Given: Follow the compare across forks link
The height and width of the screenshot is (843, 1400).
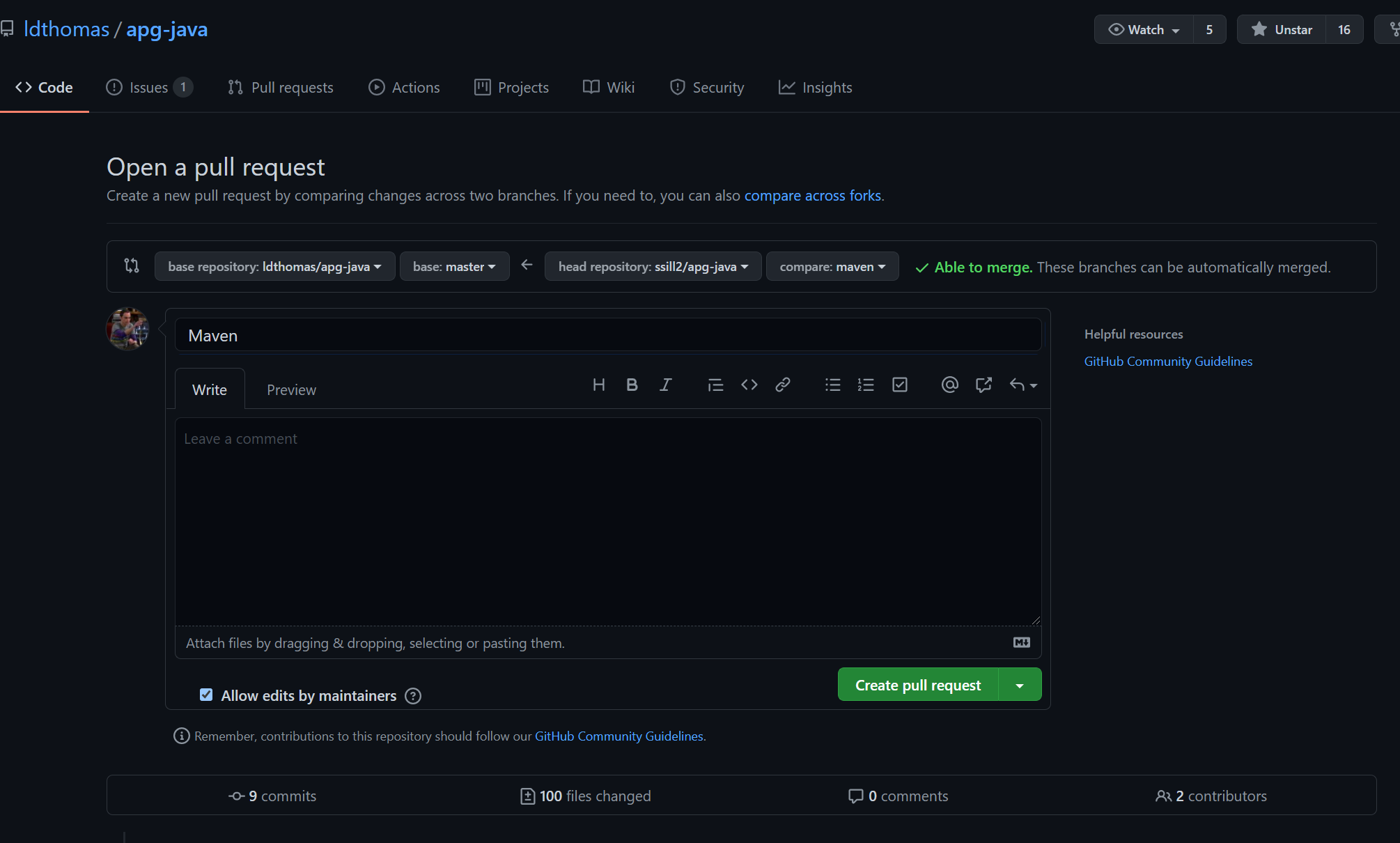Looking at the screenshot, I should [813, 196].
